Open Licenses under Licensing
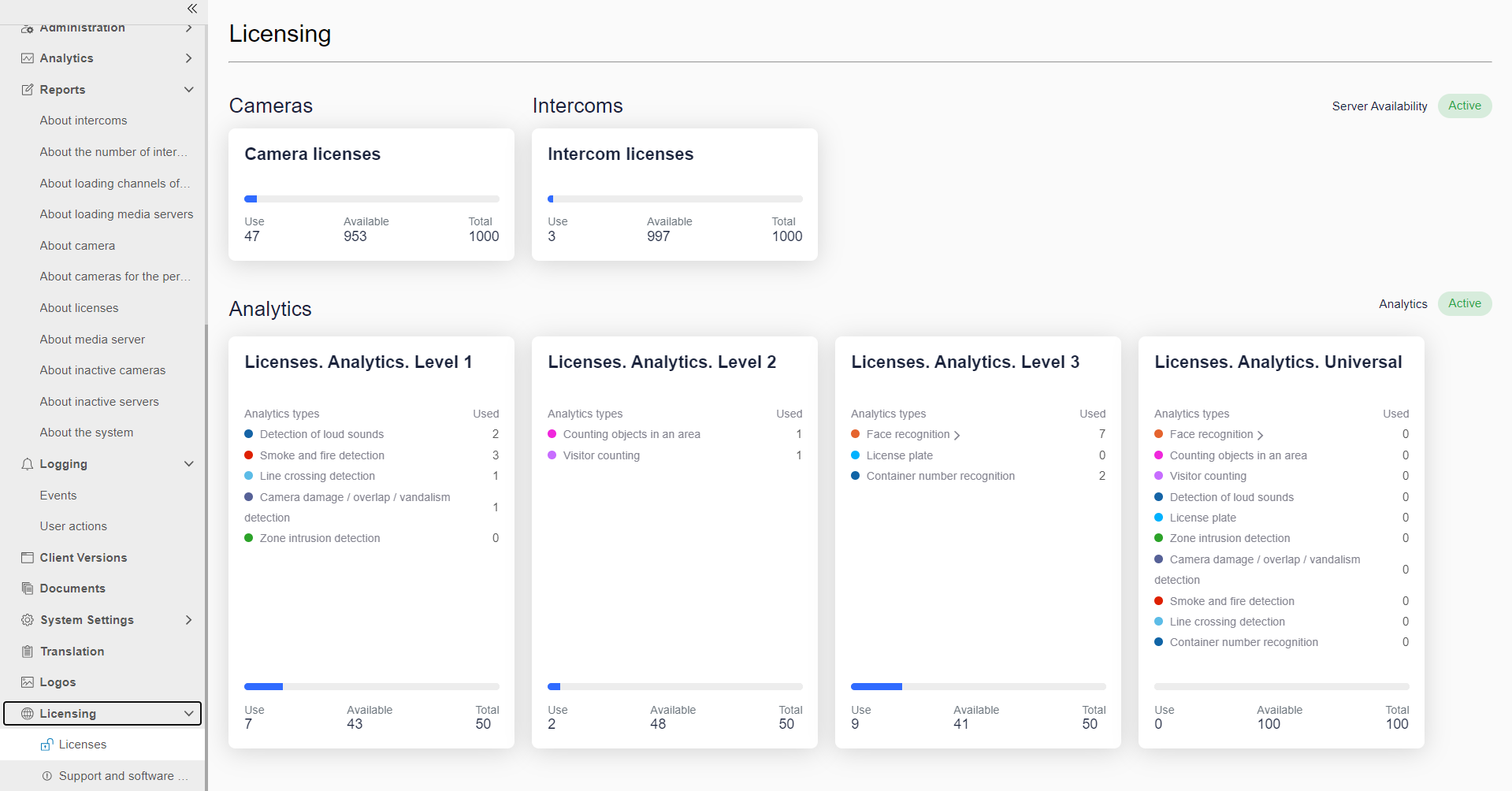 (x=82, y=745)
